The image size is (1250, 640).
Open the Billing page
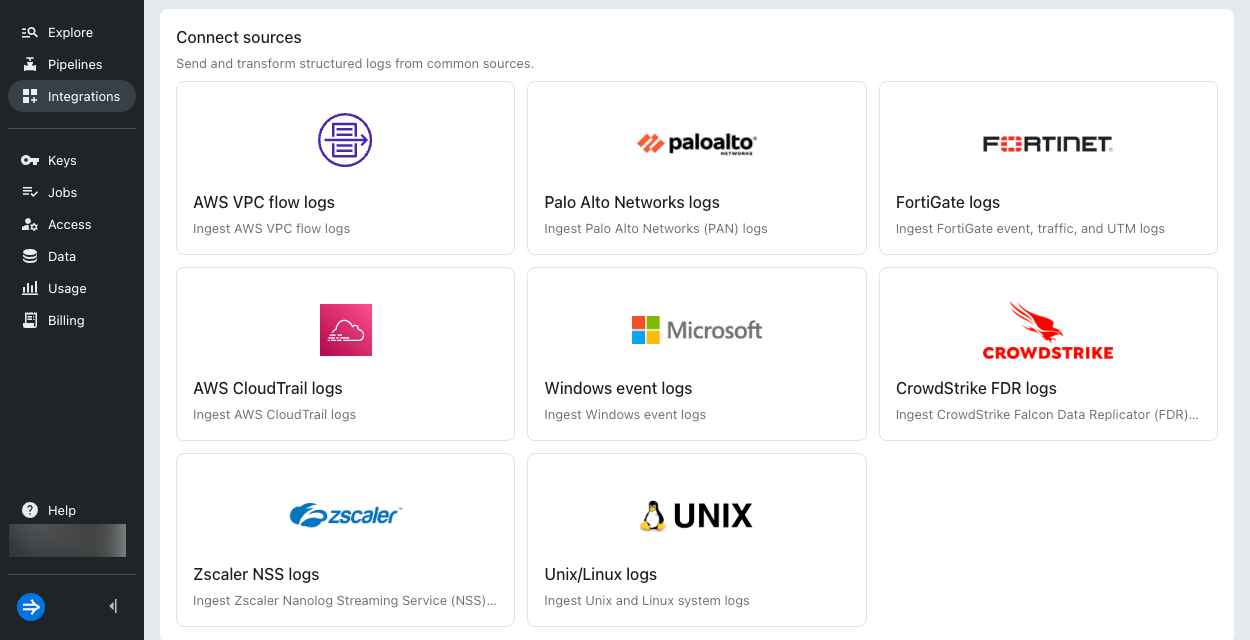click(x=71, y=320)
